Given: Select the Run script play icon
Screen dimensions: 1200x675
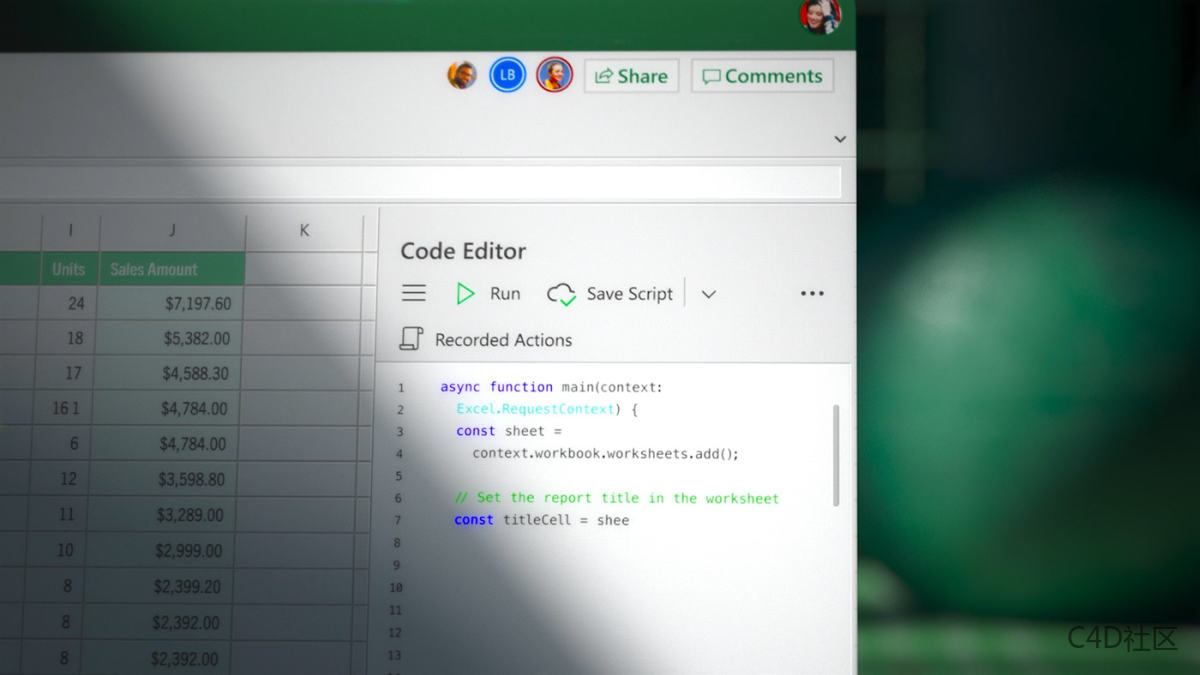Looking at the screenshot, I should point(465,293).
